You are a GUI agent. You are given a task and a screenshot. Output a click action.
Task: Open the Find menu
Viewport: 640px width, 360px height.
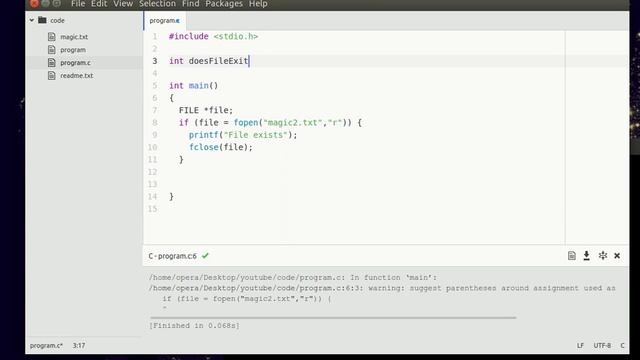191,4
